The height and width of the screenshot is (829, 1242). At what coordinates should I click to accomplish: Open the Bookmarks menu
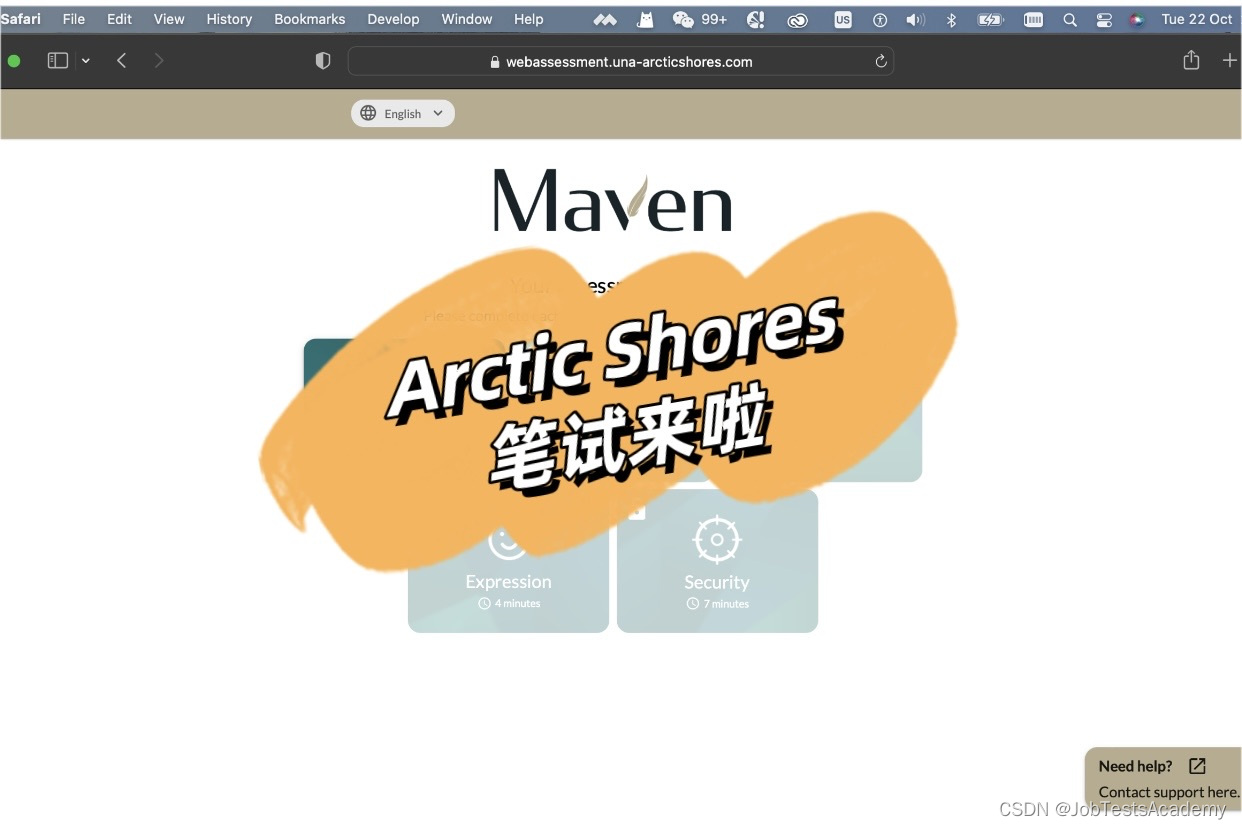pos(310,19)
